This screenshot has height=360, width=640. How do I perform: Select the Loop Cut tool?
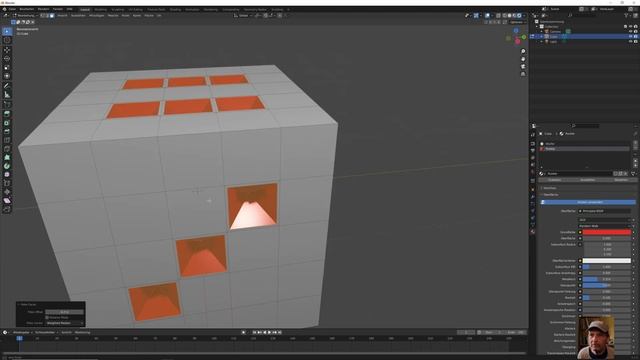[x=7, y=140]
